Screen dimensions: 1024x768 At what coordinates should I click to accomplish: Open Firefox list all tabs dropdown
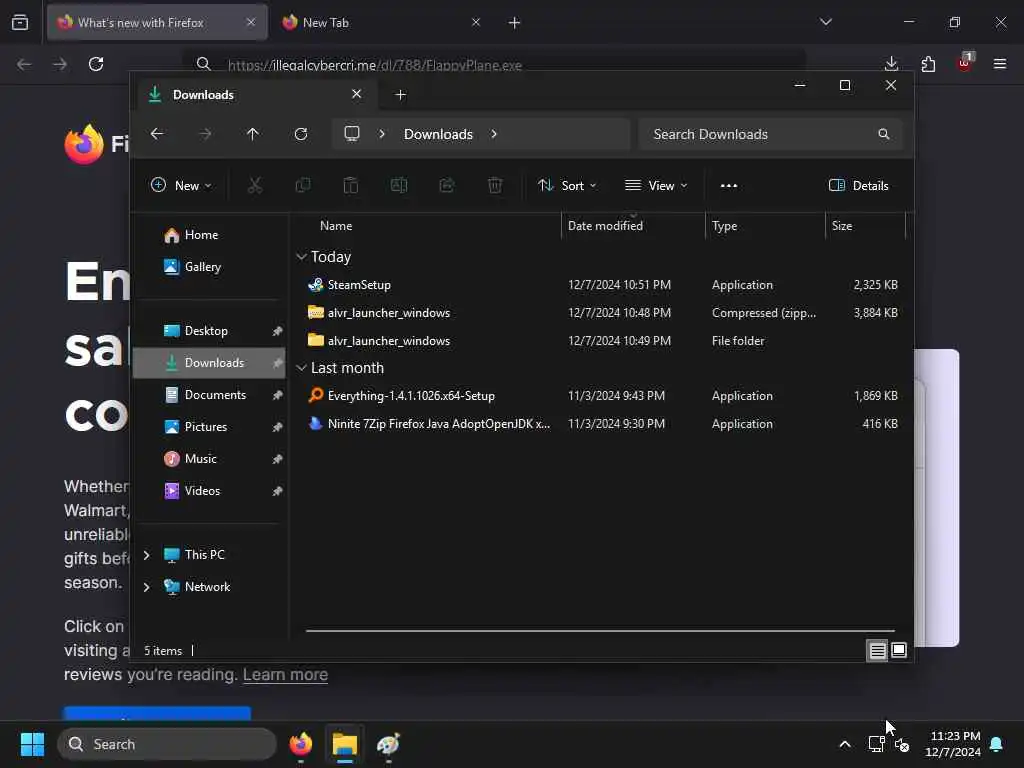click(826, 22)
